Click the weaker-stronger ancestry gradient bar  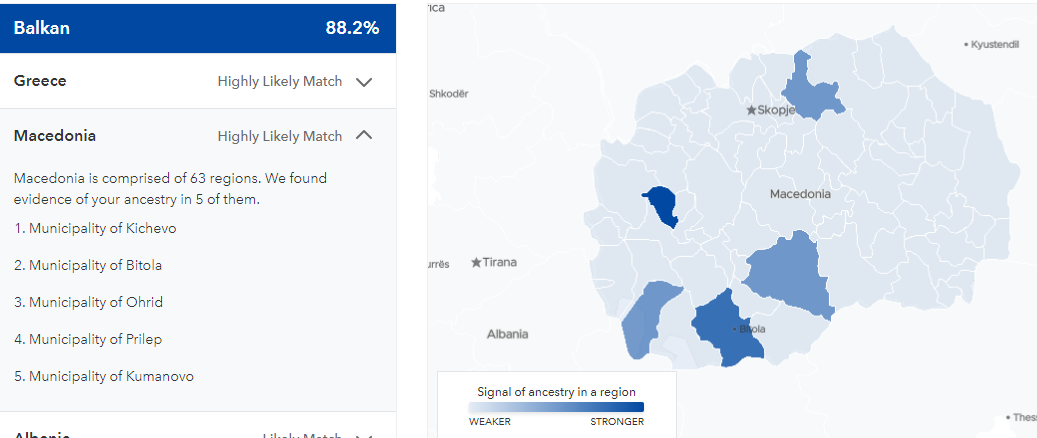pyautogui.click(x=556, y=407)
